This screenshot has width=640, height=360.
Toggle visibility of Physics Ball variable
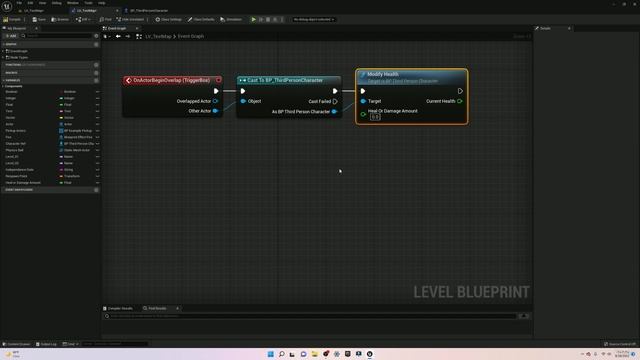click(98, 150)
